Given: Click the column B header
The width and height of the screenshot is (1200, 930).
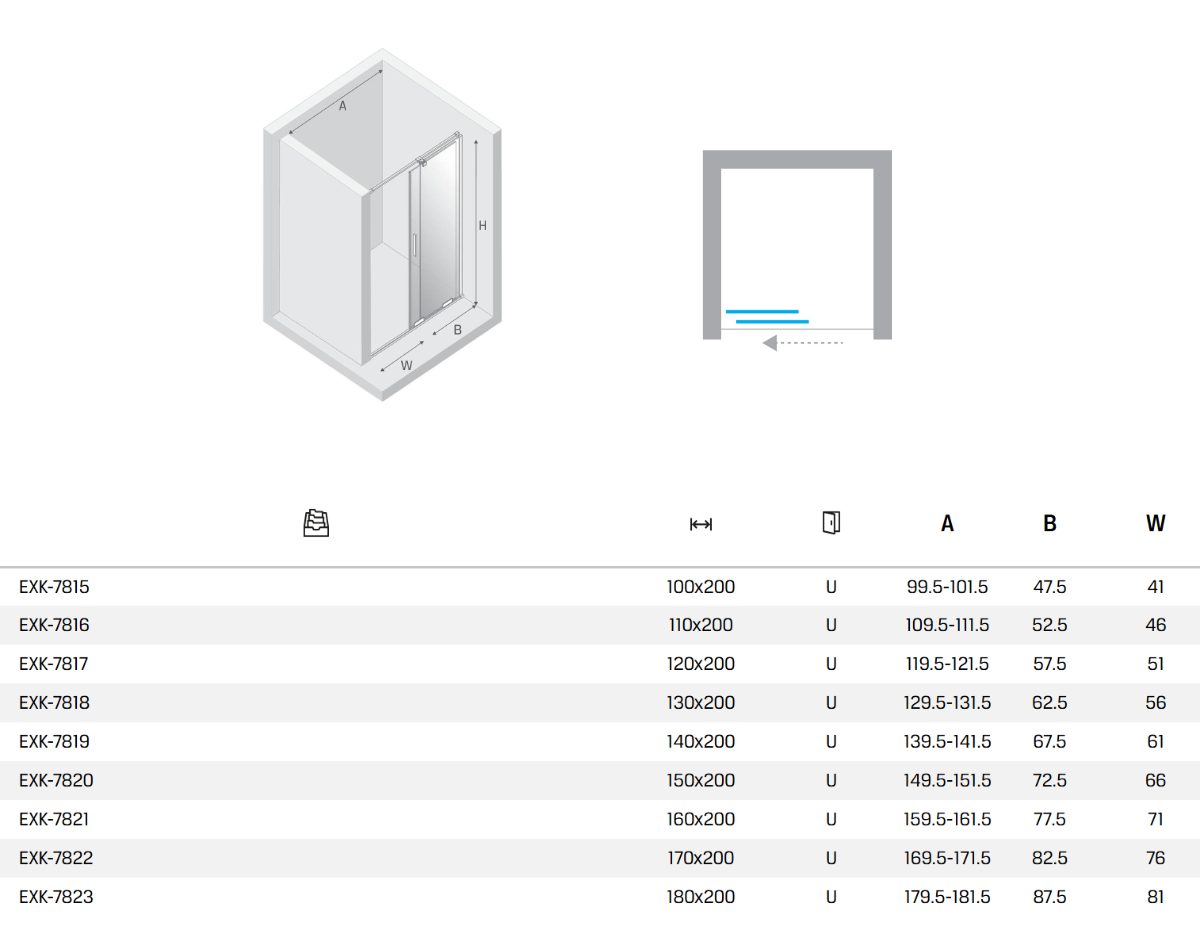Looking at the screenshot, I should pyautogui.click(x=1049, y=524).
